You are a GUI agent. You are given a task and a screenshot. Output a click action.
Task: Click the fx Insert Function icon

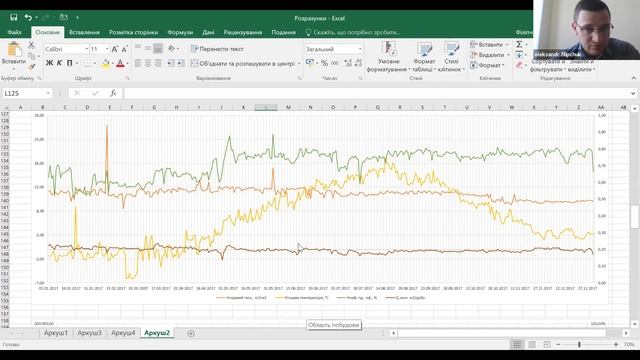[113, 93]
